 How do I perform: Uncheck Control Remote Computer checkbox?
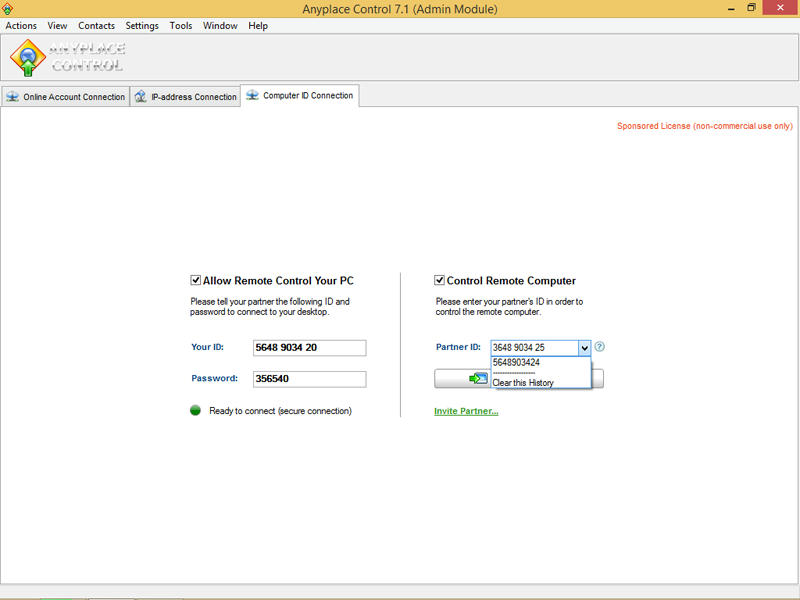[x=439, y=280]
